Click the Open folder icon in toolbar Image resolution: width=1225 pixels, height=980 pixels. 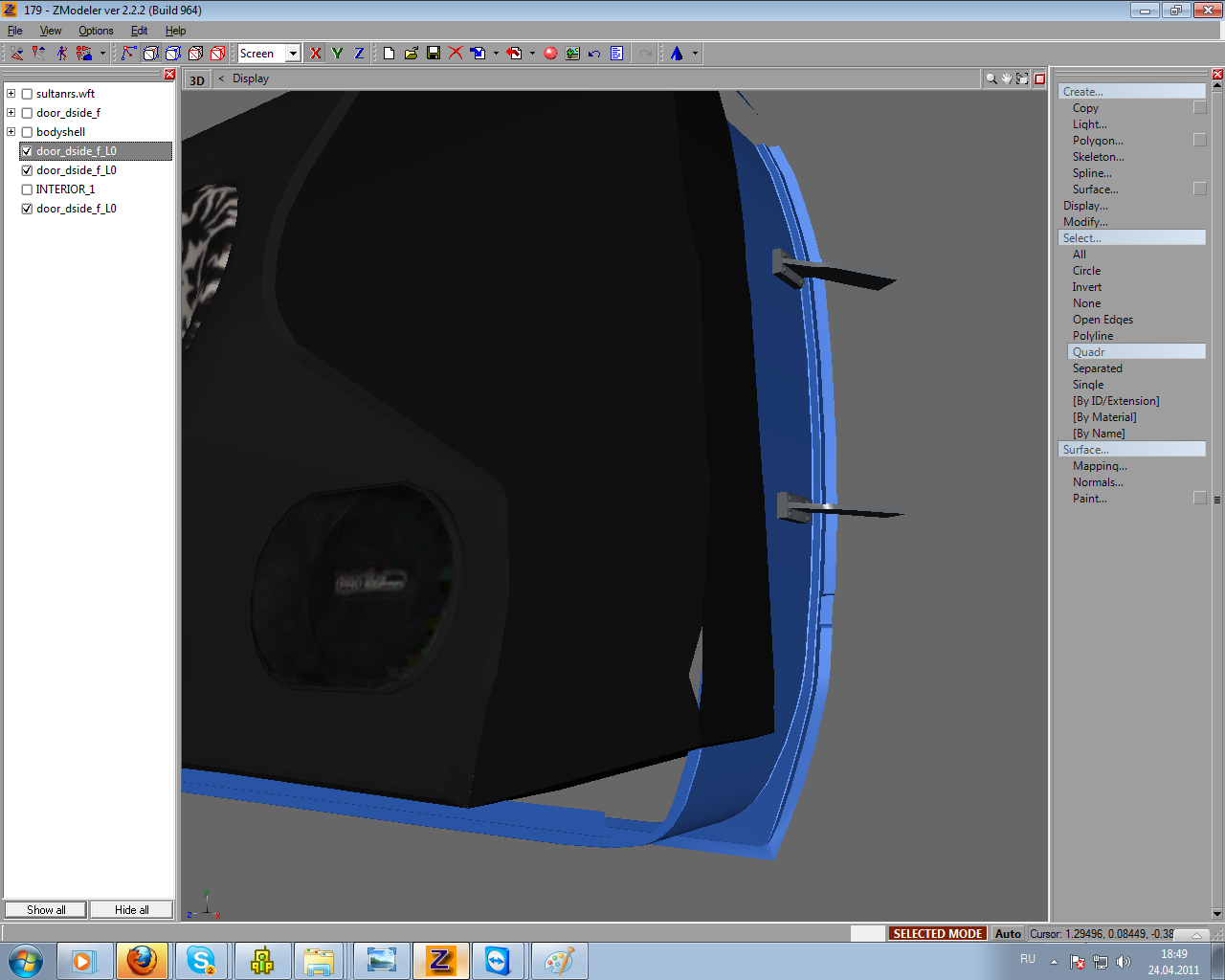click(412, 54)
